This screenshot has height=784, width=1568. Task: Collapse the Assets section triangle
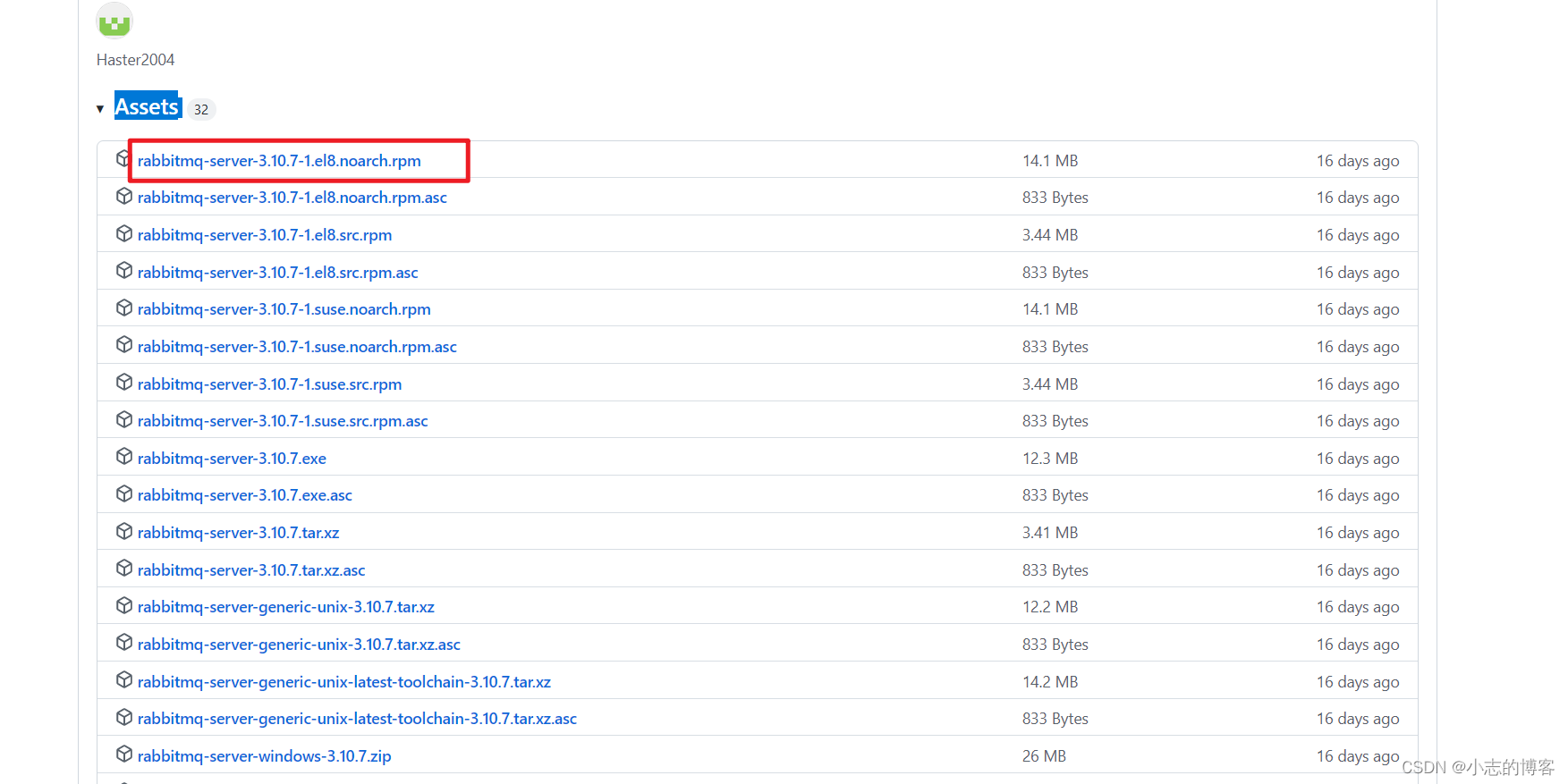coord(100,109)
